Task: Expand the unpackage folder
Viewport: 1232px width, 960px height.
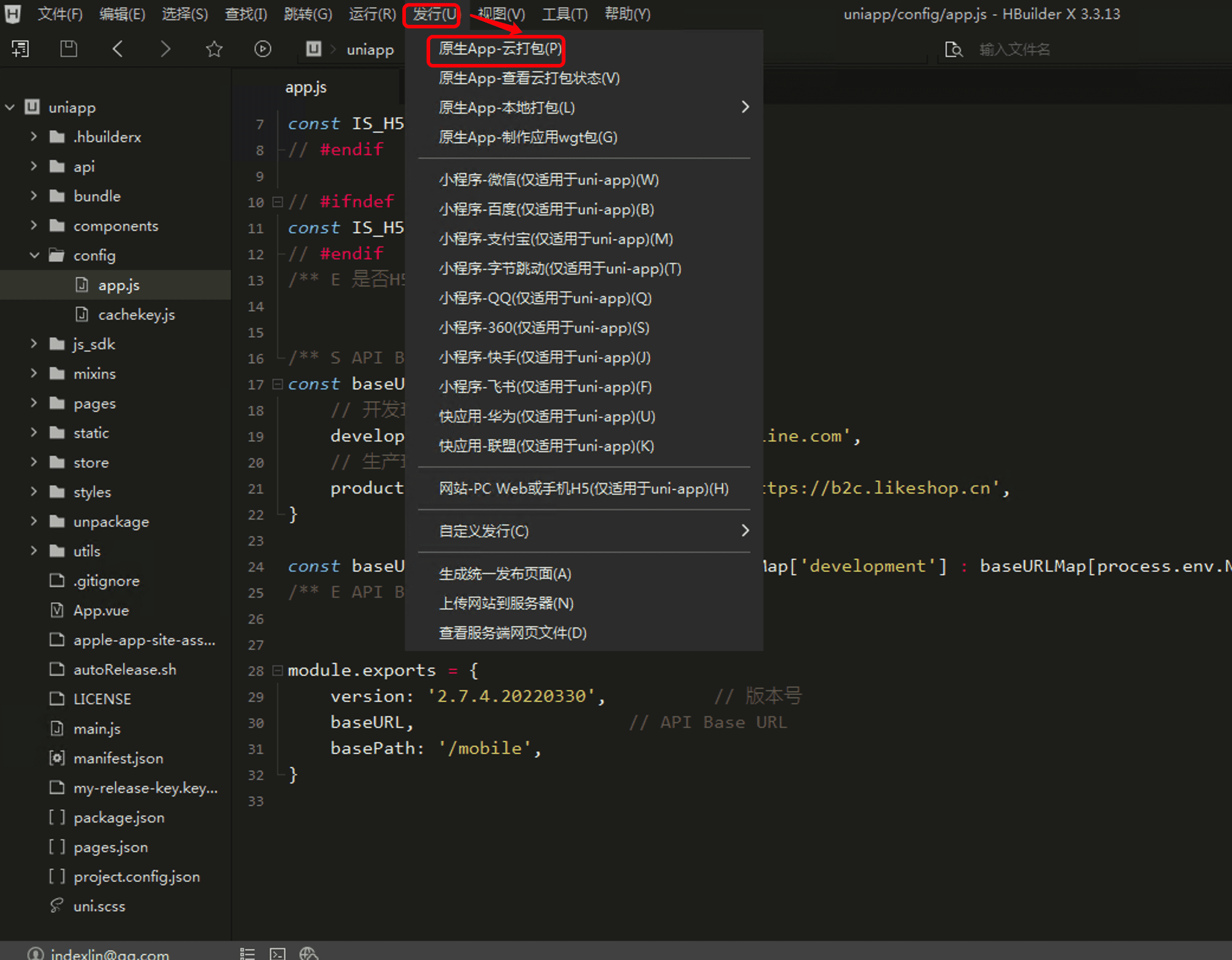Action: coord(34,521)
